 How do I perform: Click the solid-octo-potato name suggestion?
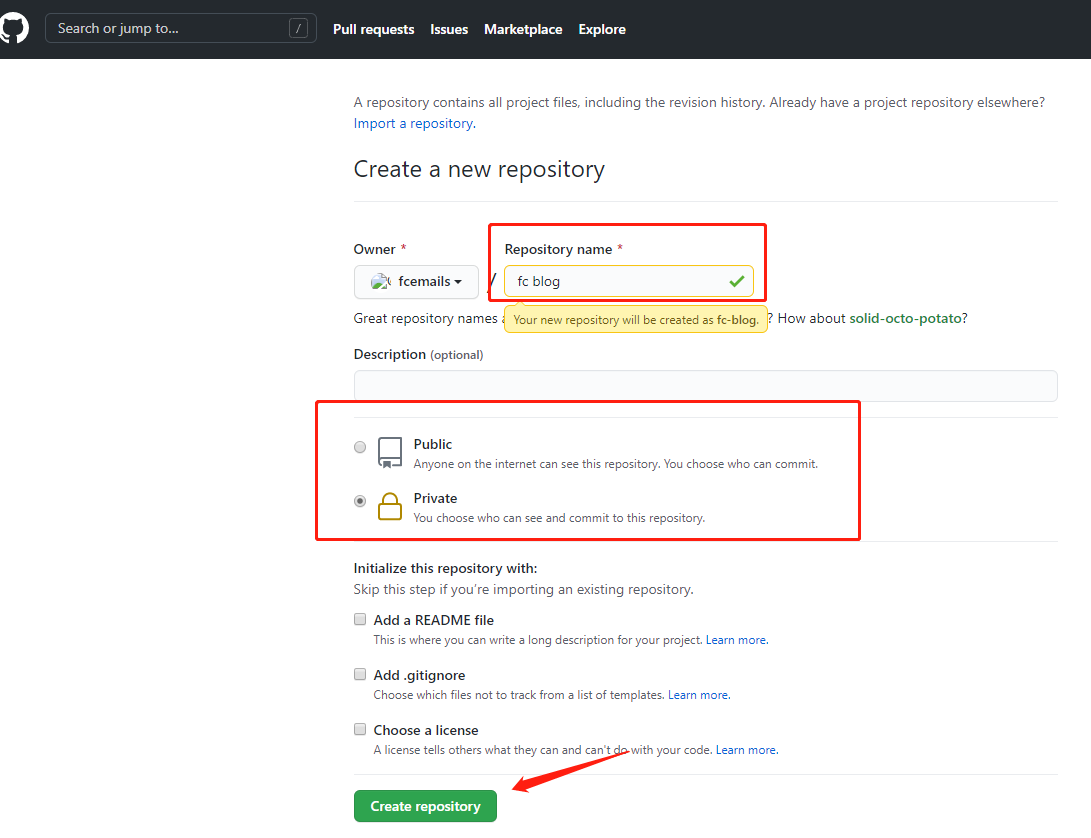click(x=905, y=318)
